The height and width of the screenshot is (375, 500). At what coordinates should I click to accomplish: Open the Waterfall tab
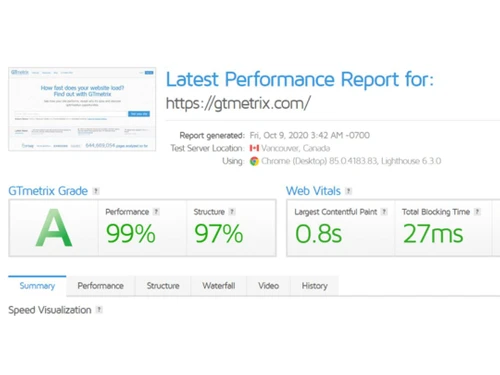[x=219, y=286]
